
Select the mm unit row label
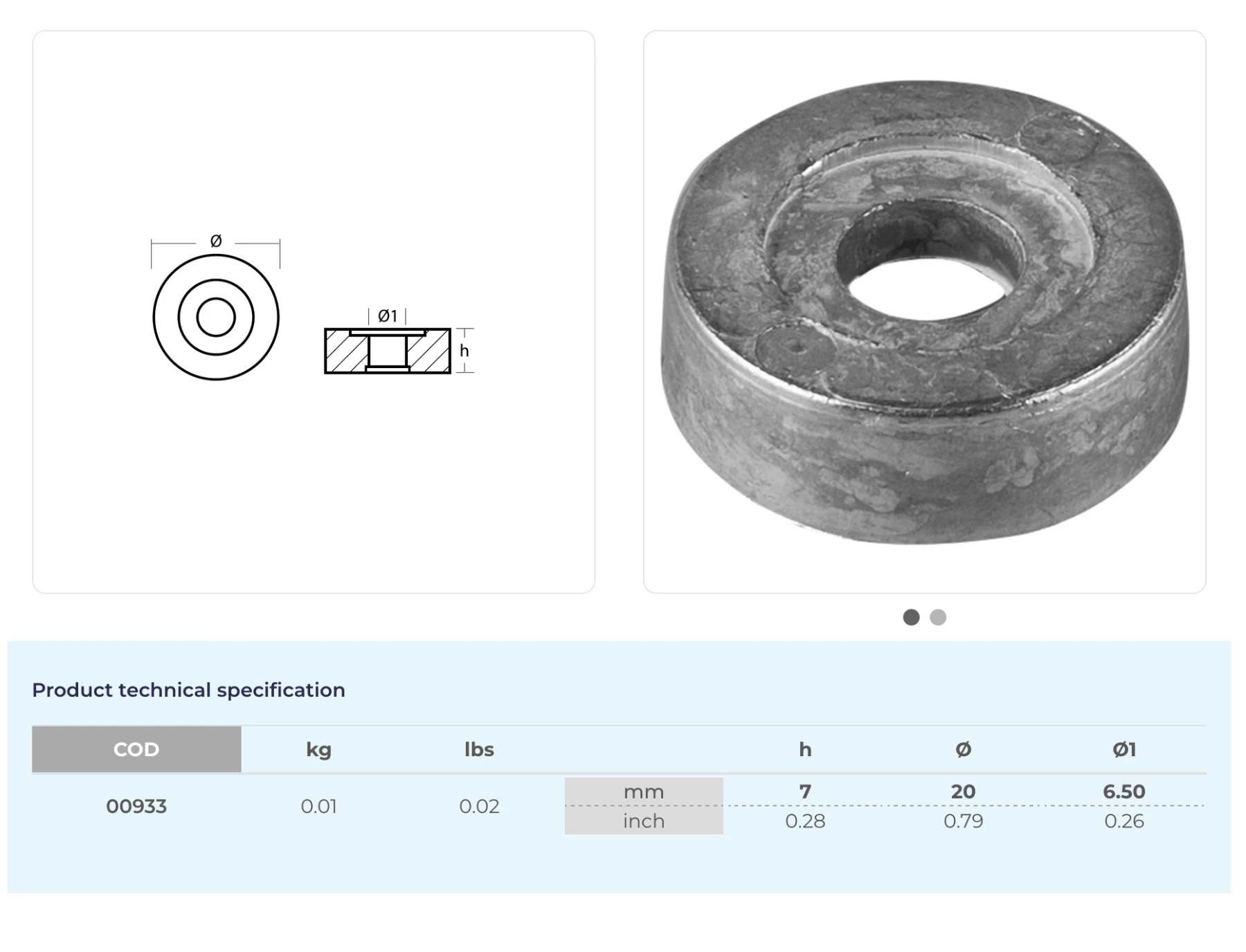click(x=644, y=791)
